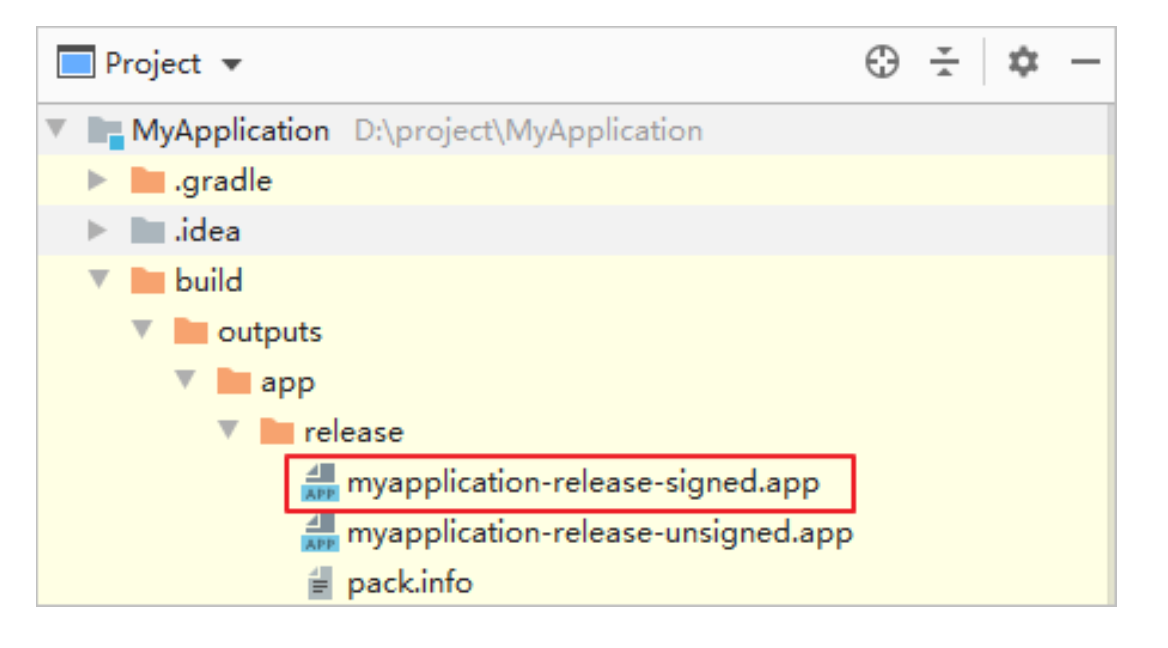Click the .idea folder icon
This screenshot has height=648, width=1168.
pyautogui.click(x=147, y=231)
